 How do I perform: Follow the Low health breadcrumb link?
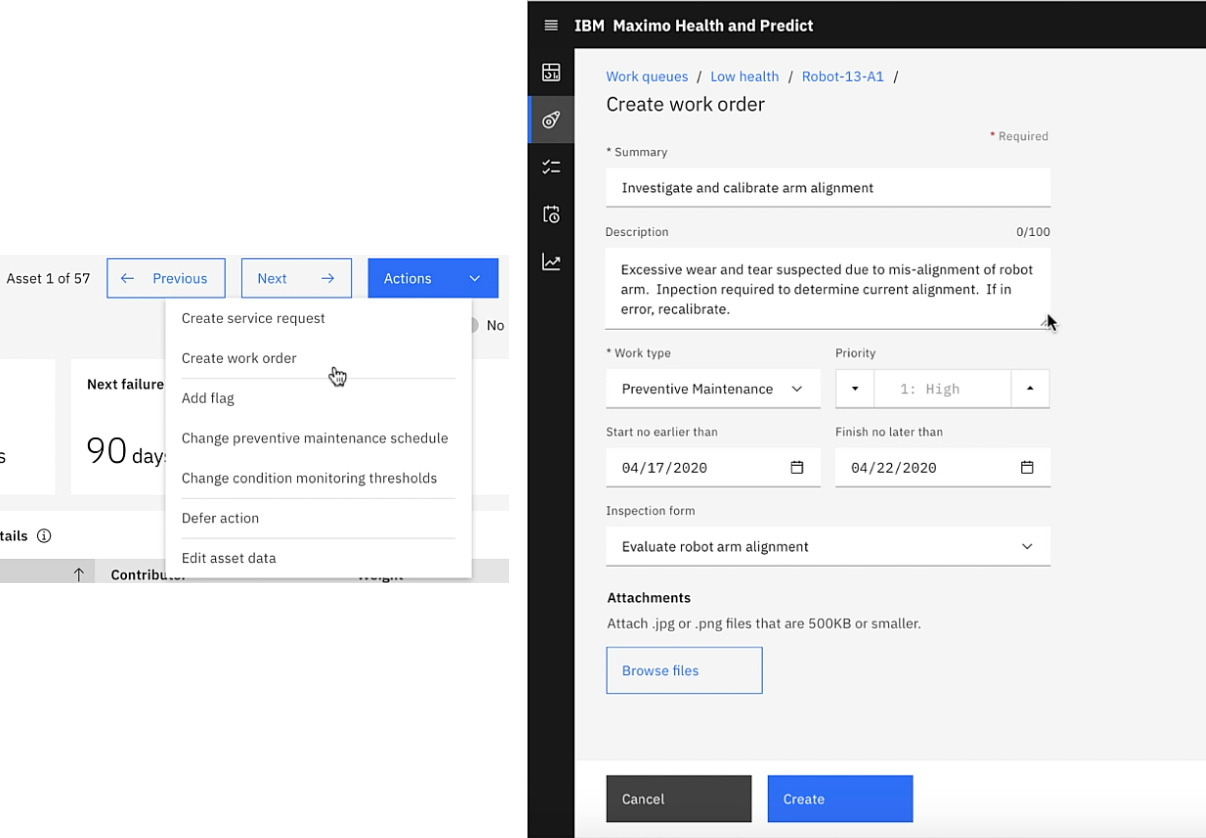point(744,77)
